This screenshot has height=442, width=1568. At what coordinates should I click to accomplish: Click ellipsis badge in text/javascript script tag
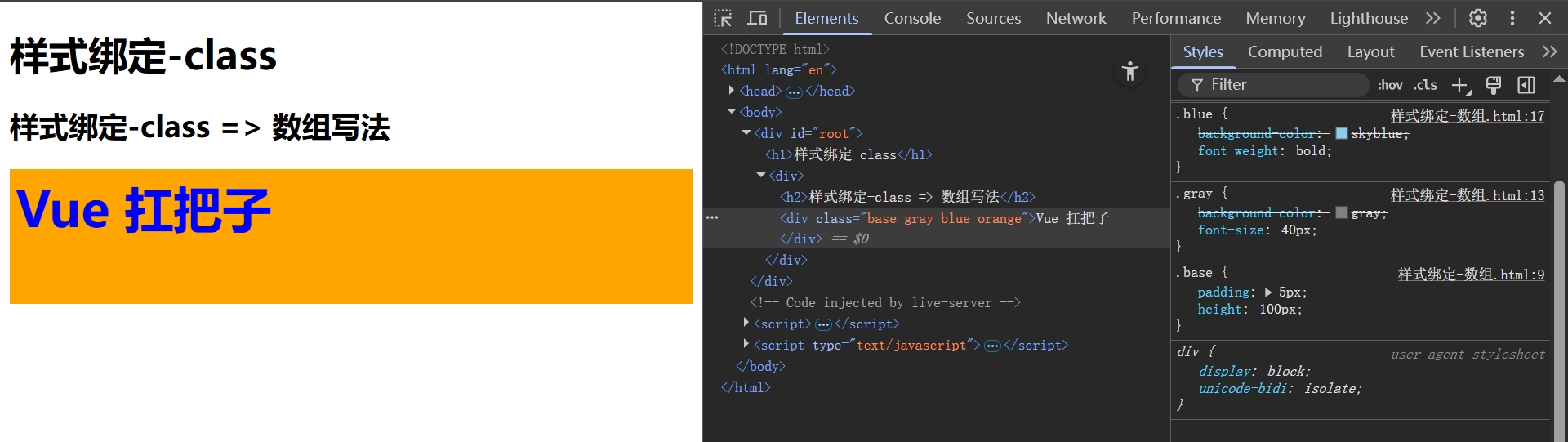tap(992, 346)
